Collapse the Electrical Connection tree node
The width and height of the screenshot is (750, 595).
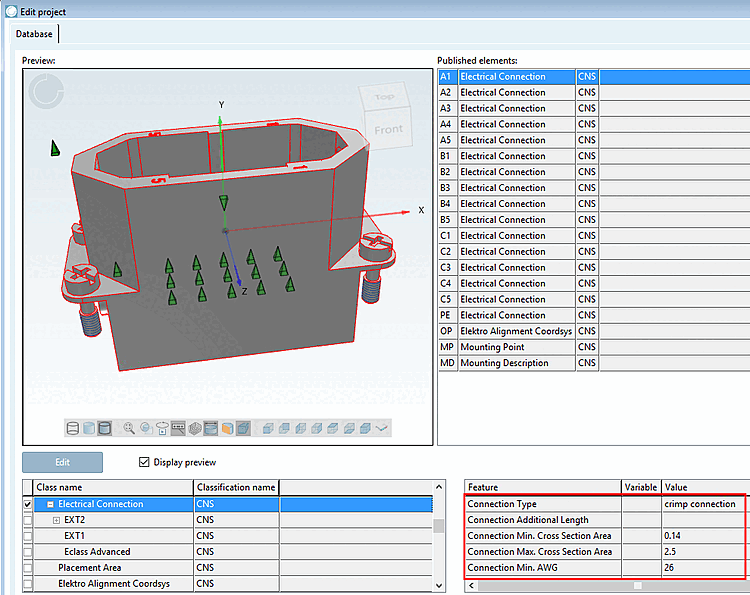click(x=50, y=505)
